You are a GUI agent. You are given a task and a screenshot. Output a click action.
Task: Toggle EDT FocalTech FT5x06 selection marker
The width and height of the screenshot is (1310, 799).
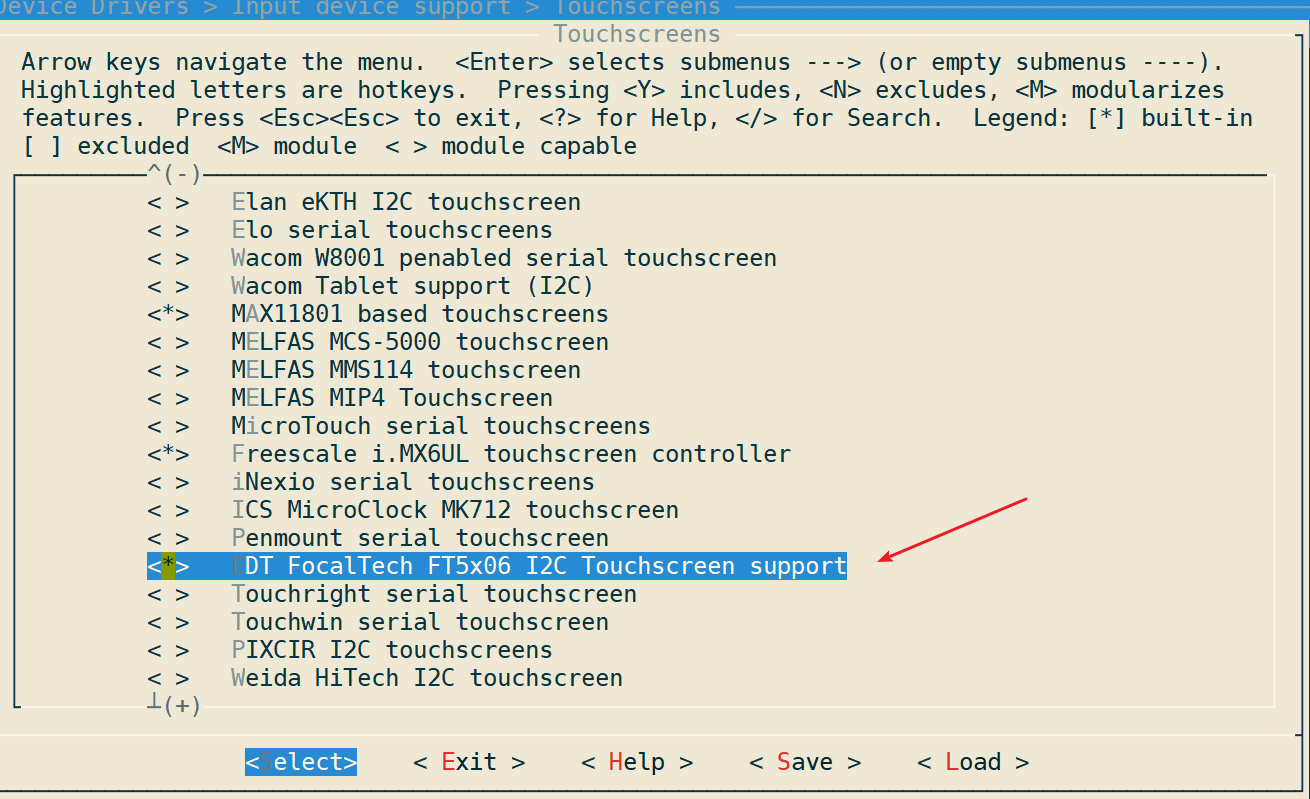[168, 566]
